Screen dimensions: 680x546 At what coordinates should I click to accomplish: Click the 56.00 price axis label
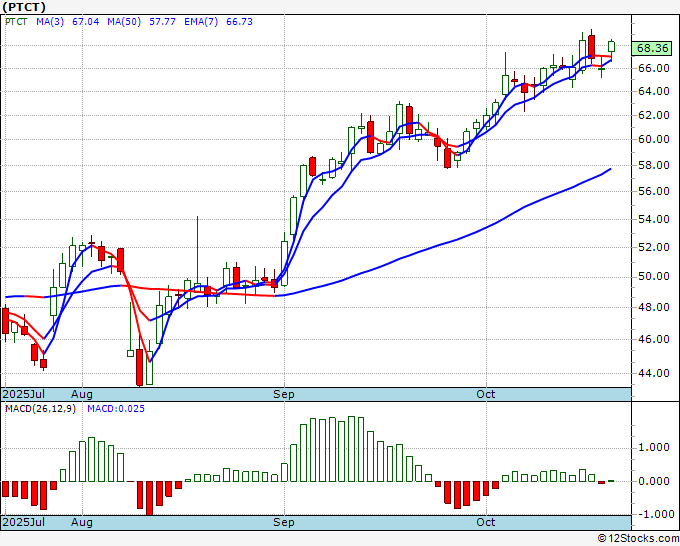pos(654,191)
